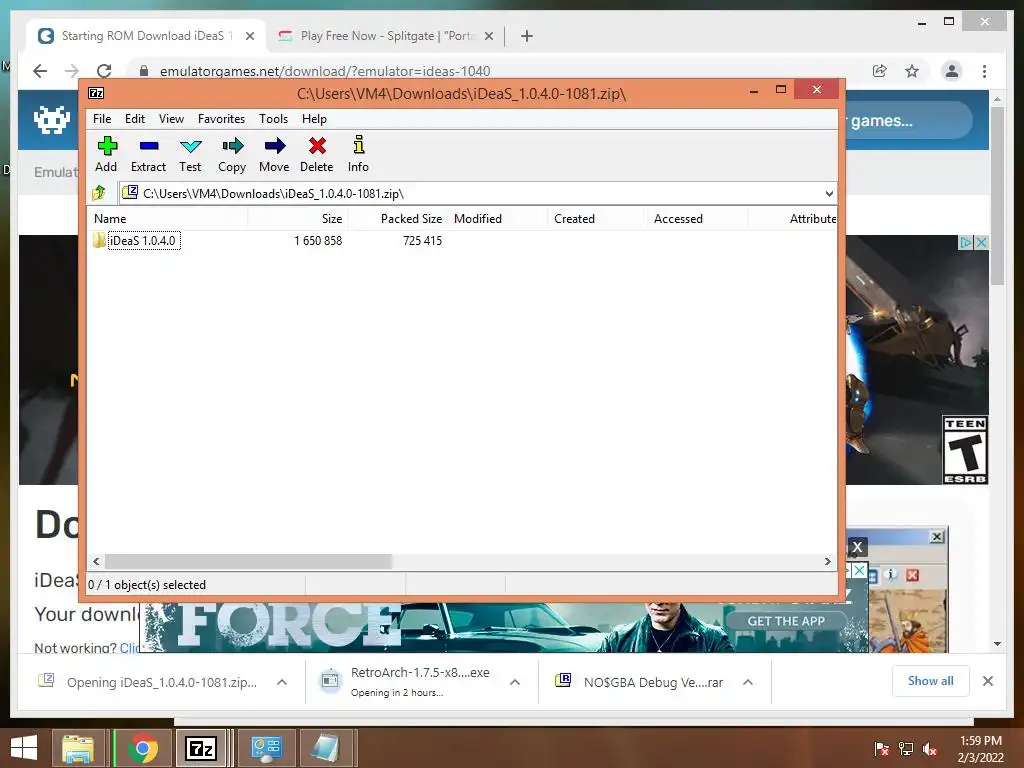Image resolution: width=1024 pixels, height=768 pixels.
Task: Click right arrow of horizontal scrollbar
Action: tap(827, 562)
